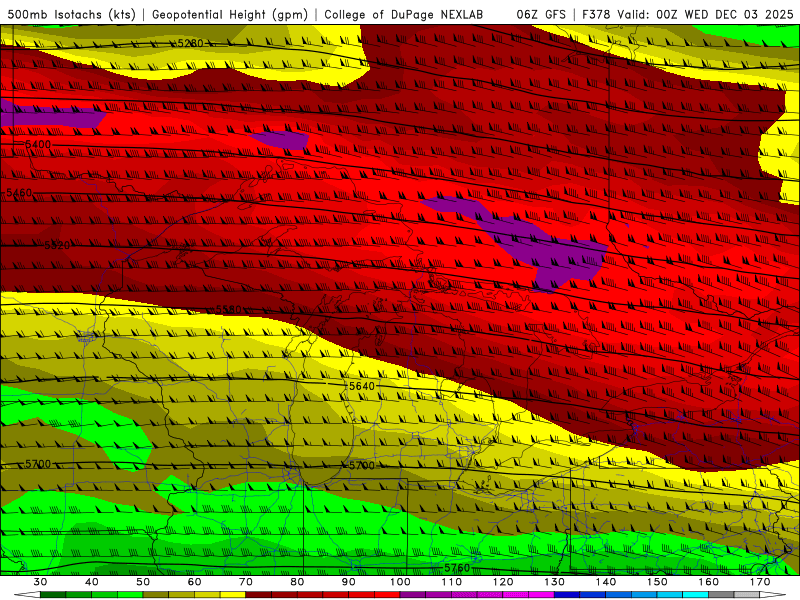Click the 40 value on the color scale
Image resolution: width=800 pixels, height=600 pixels.
pos(91,582)
